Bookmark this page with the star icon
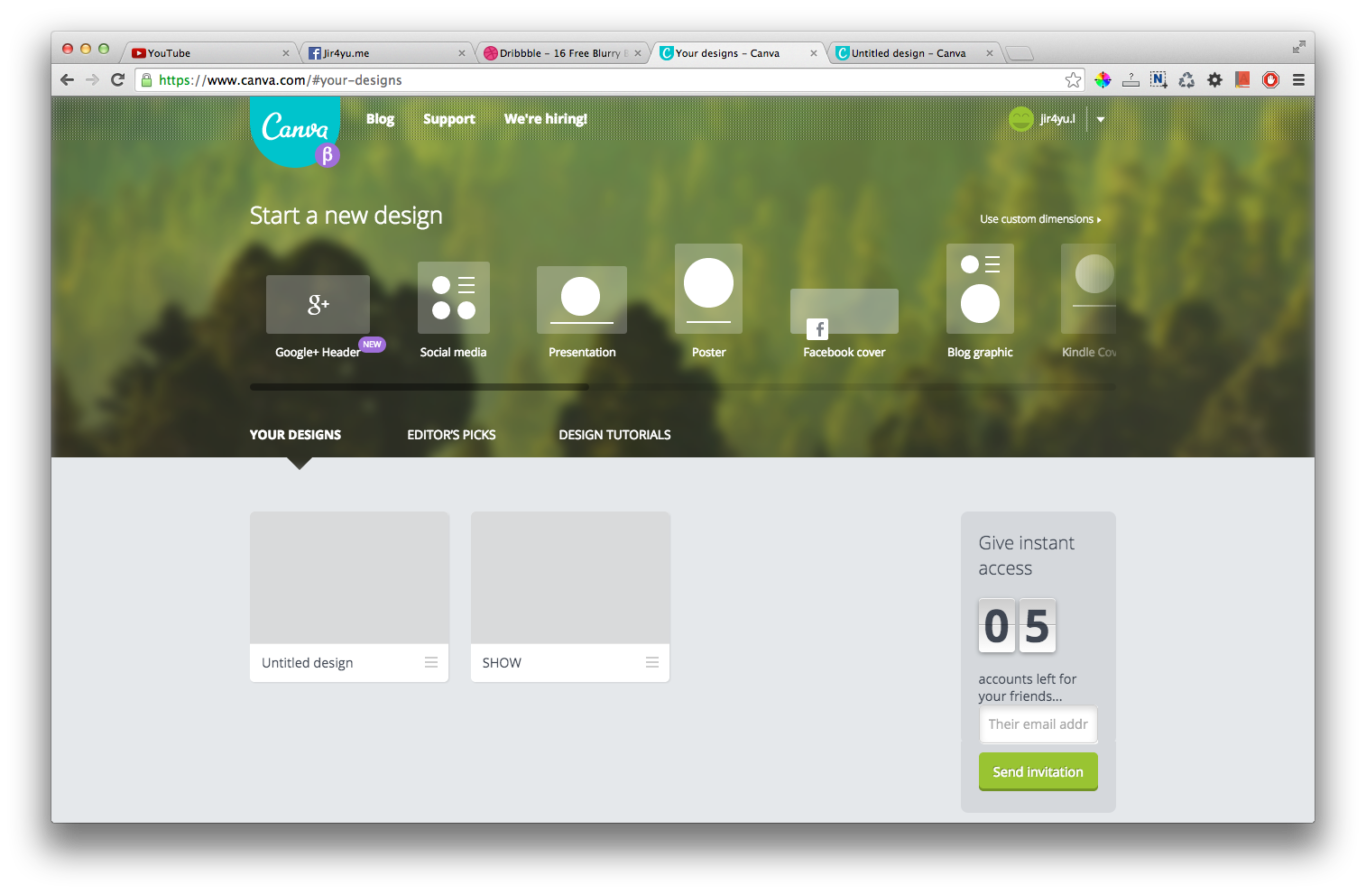Viewport: 1366px width, 894px height. coord(1073,80)
